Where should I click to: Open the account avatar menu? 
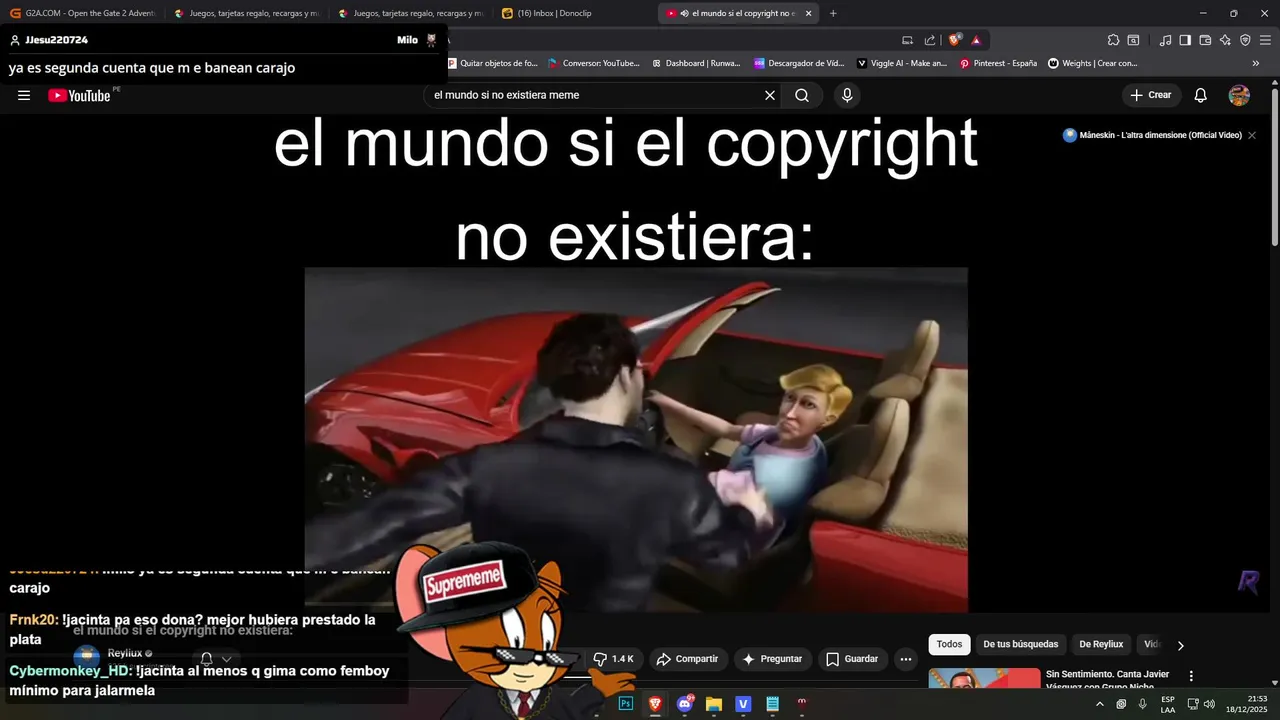pyautogui.click(x=1239, y=95)
